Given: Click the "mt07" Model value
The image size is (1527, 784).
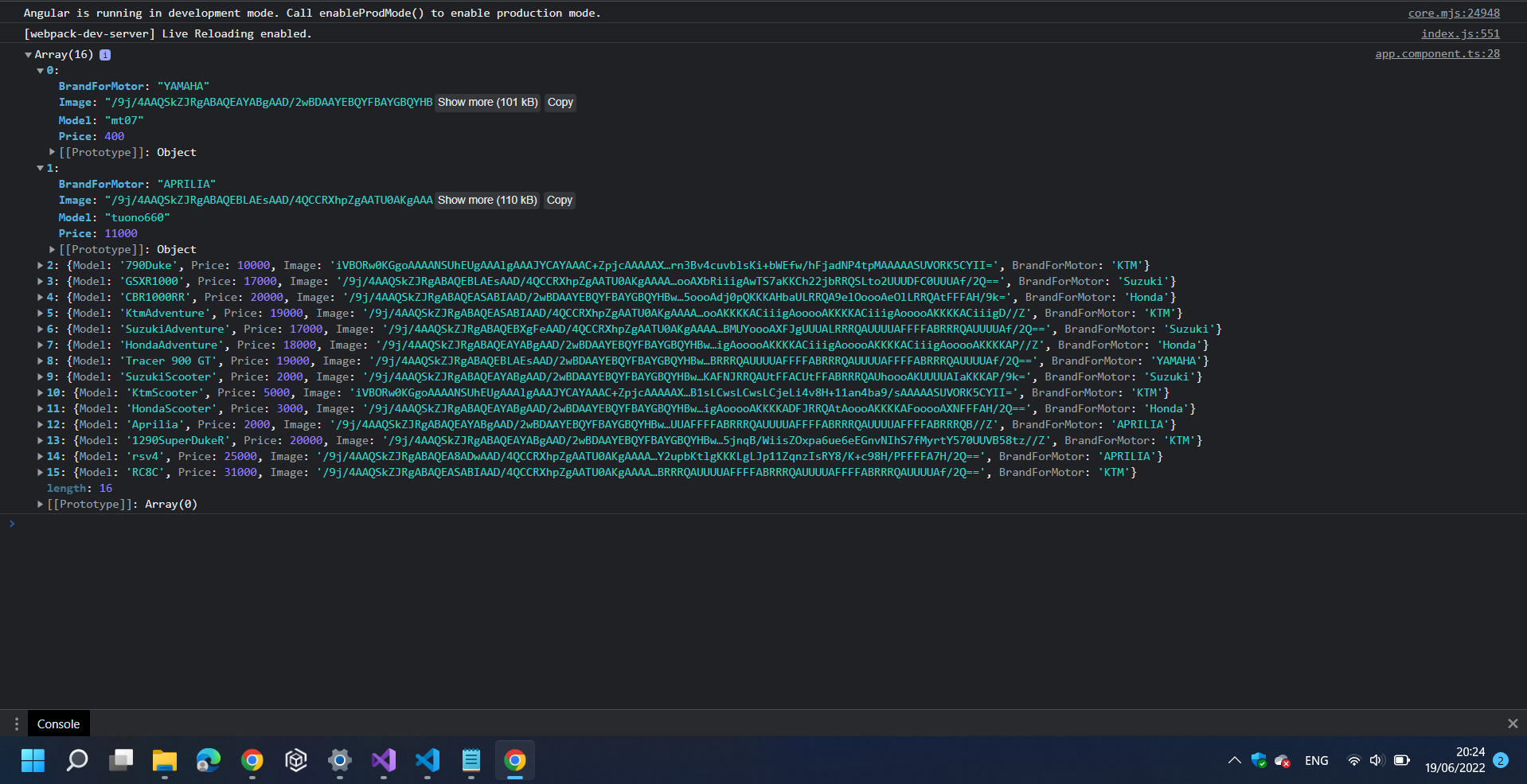Looking at the screenshot, I should tap(124, 120).
